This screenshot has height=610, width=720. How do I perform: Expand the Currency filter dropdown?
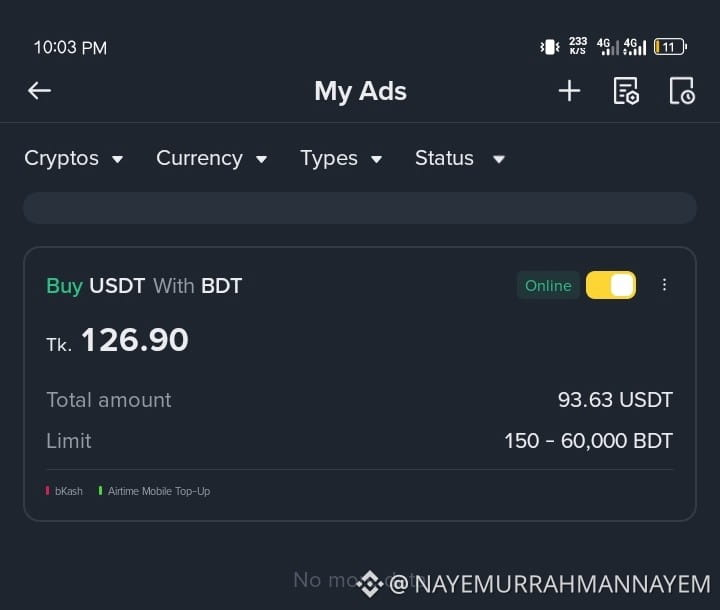212,158
